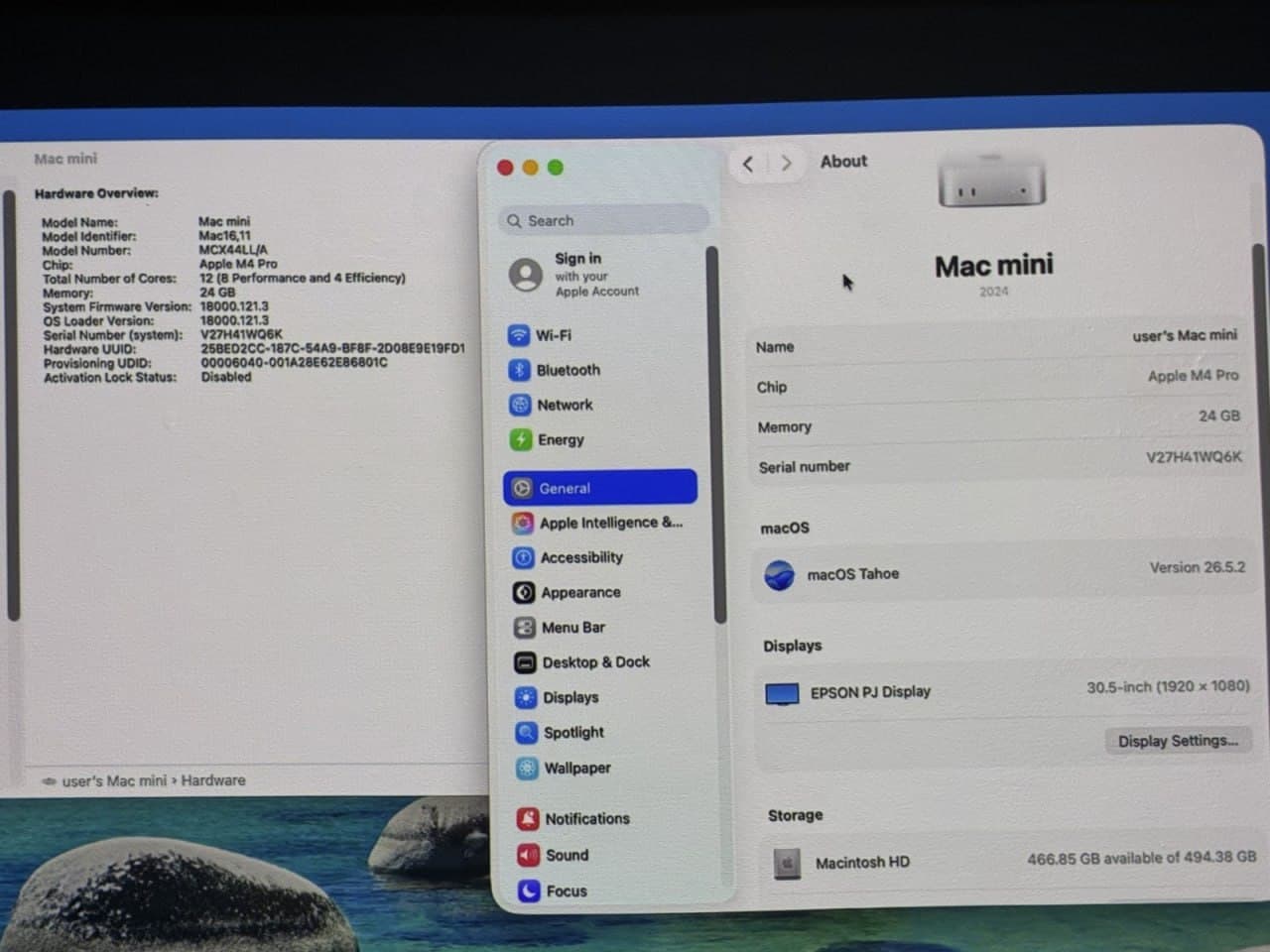Click Model Number MCX44LL/A

[x=233, y=250]
